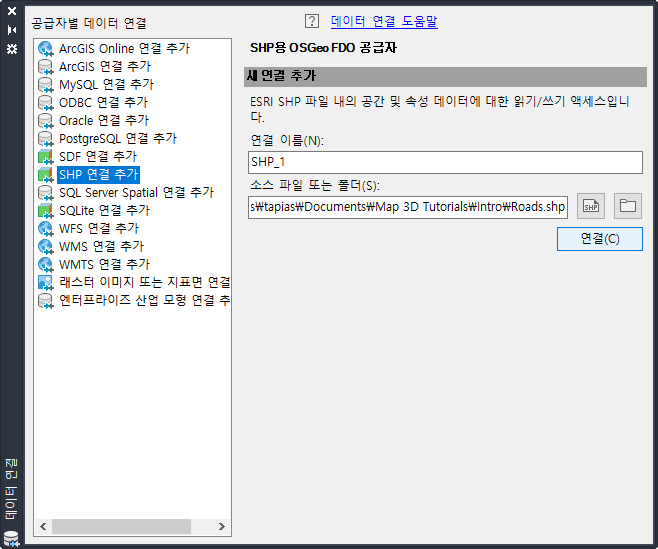
Task: Click the data connect icon at palette bottom
Action: [x=11, y=539]
